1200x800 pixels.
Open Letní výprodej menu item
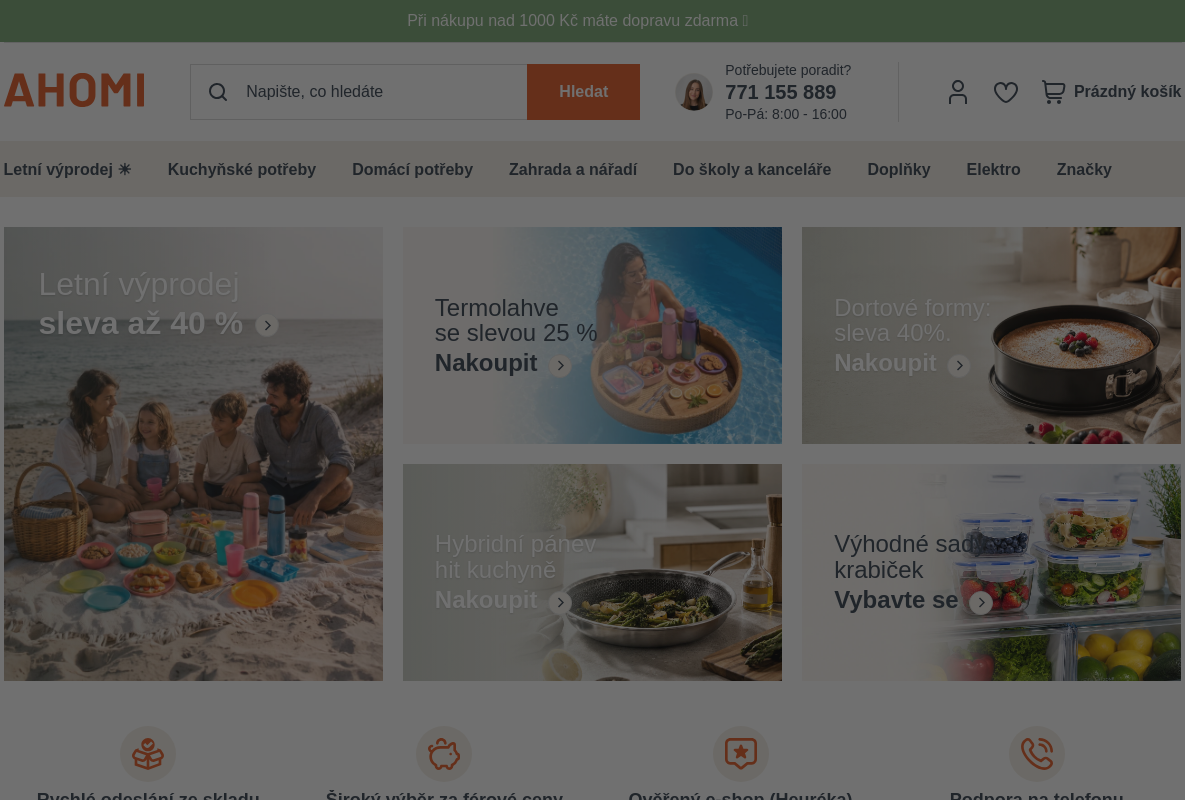(67, 170)
